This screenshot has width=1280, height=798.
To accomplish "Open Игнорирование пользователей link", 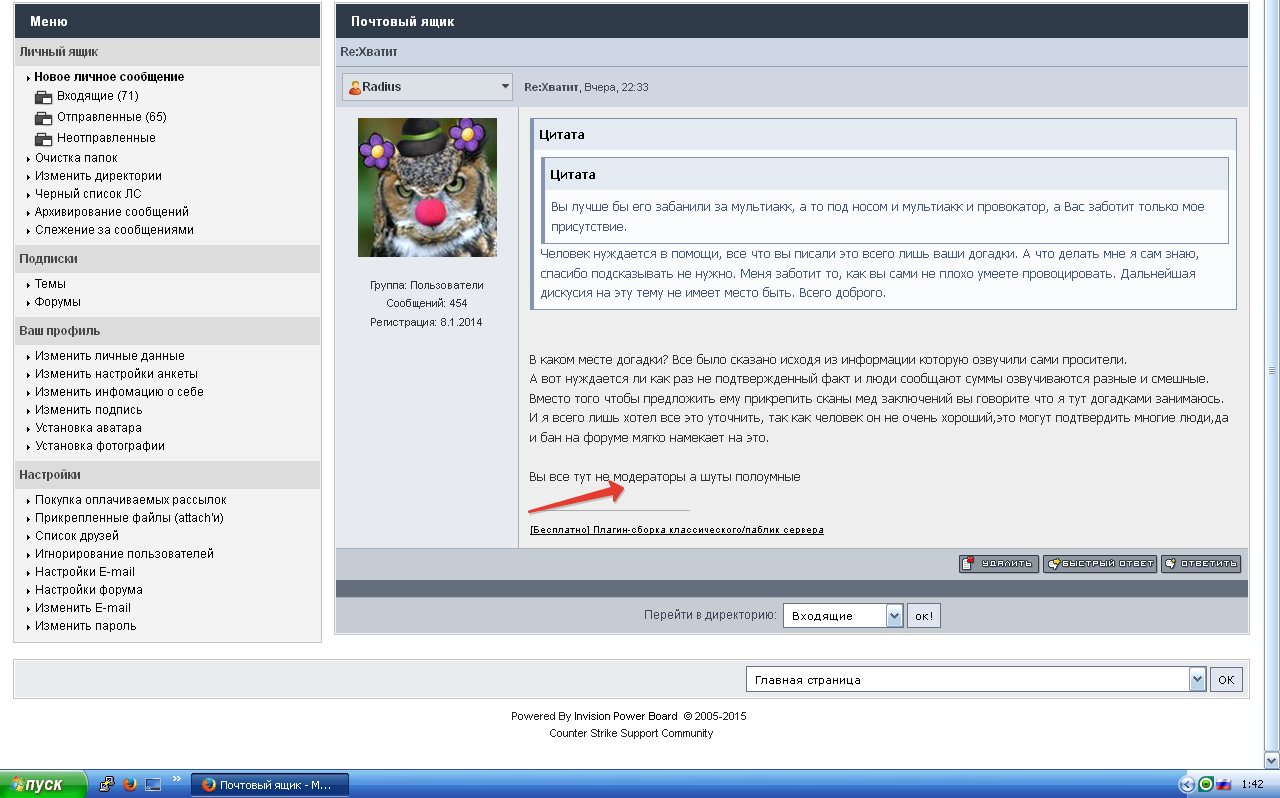I will (124, 554).
